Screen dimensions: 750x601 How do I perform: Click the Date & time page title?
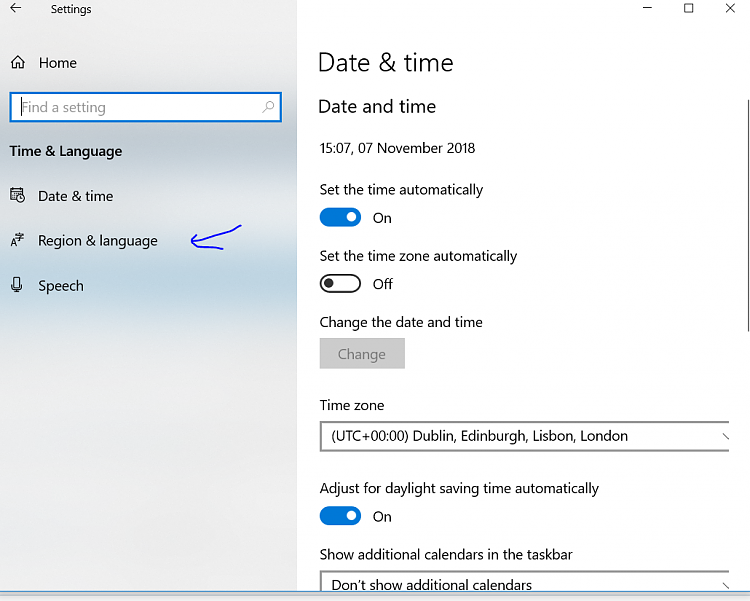point(386,63)
